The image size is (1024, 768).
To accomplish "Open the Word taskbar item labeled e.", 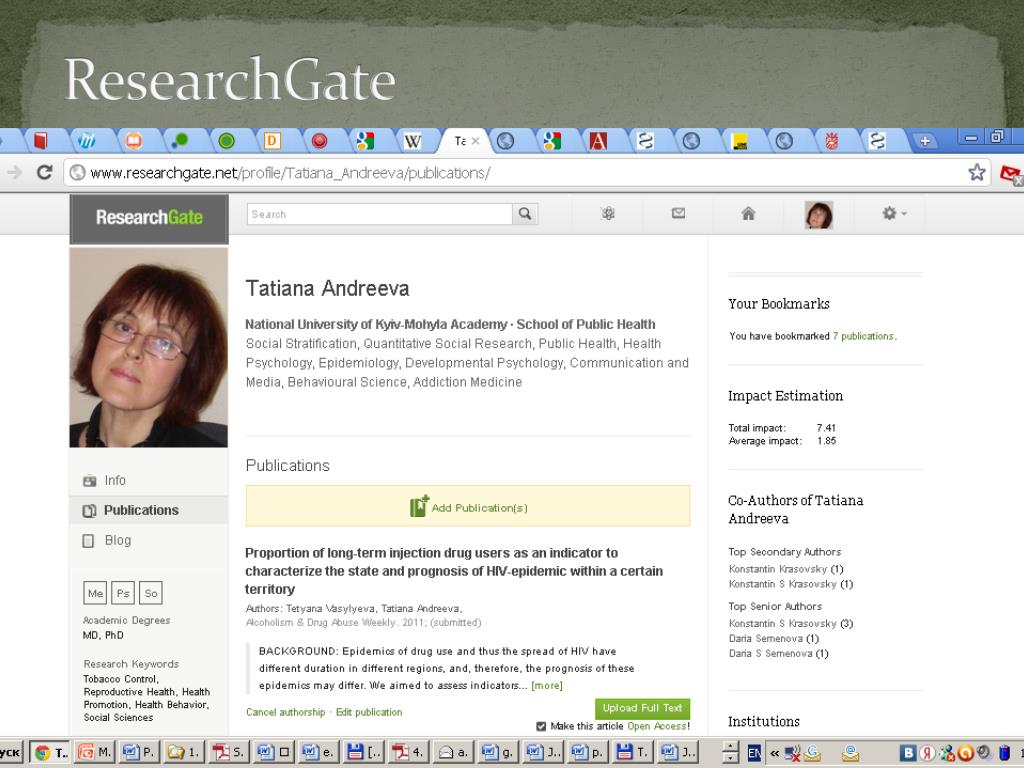I will [x=319, y=752].
